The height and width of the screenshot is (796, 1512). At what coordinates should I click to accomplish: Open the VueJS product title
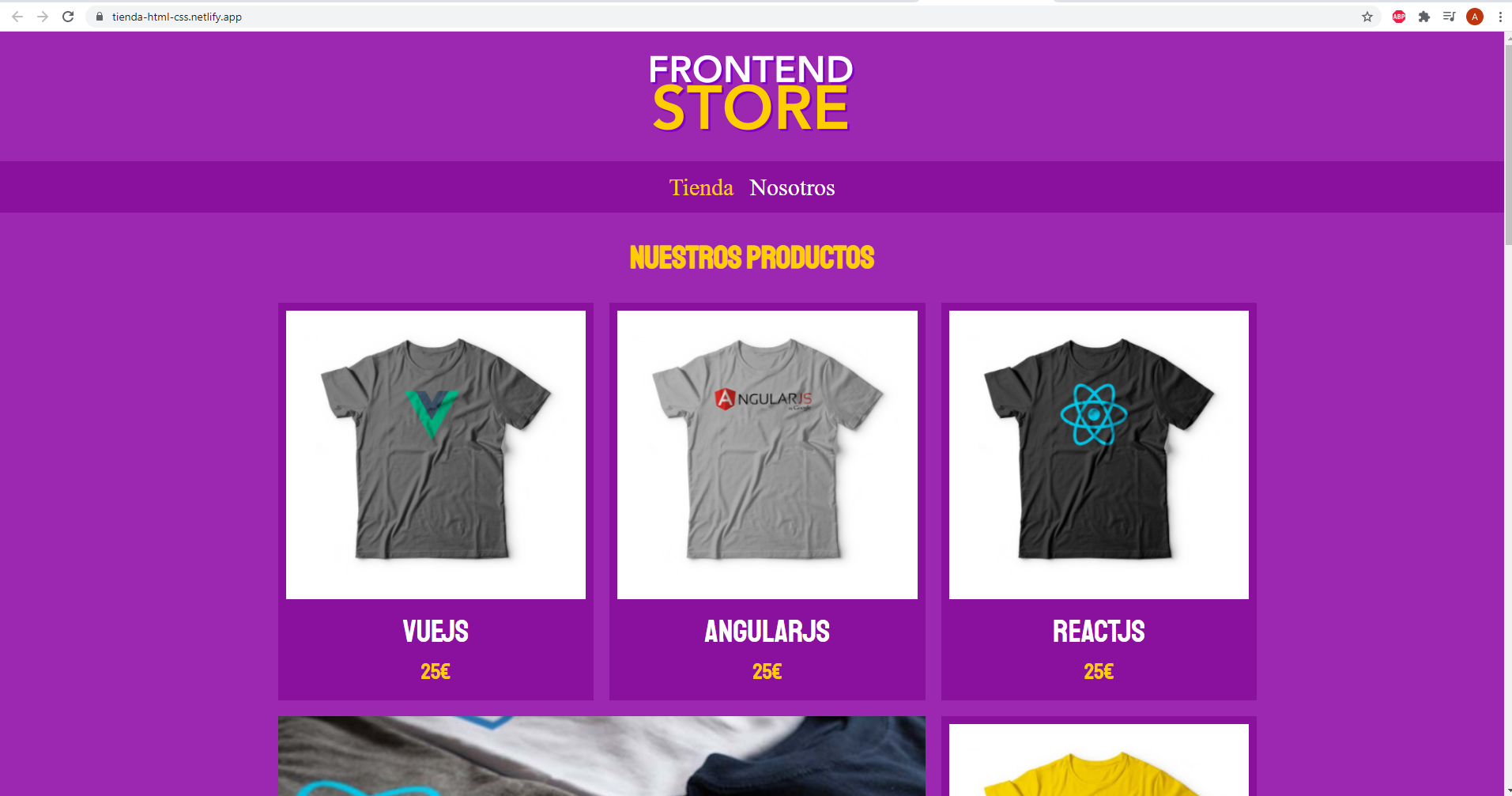(x=436, y=632)
